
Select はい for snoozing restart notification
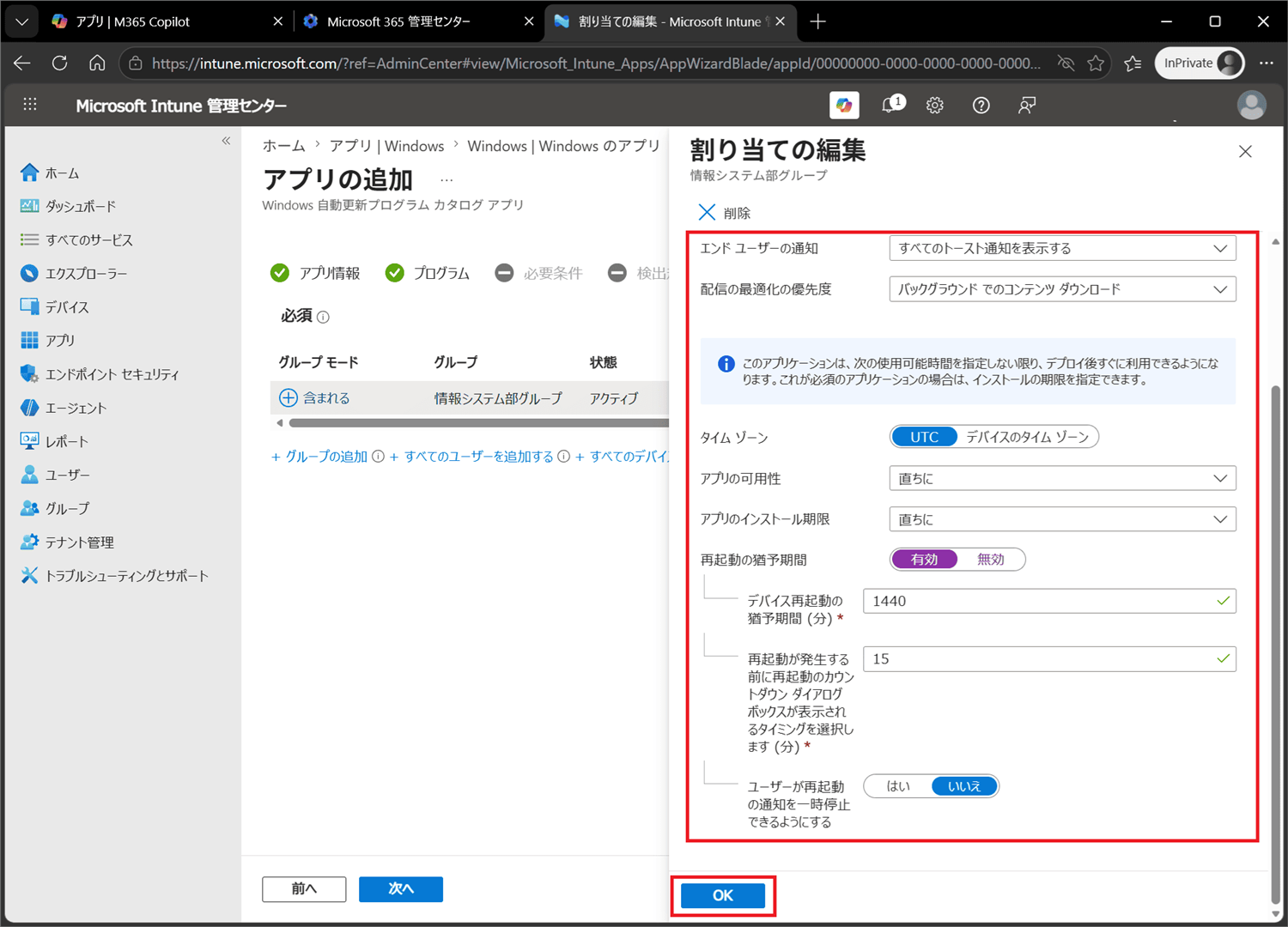[x=898, y=786]
